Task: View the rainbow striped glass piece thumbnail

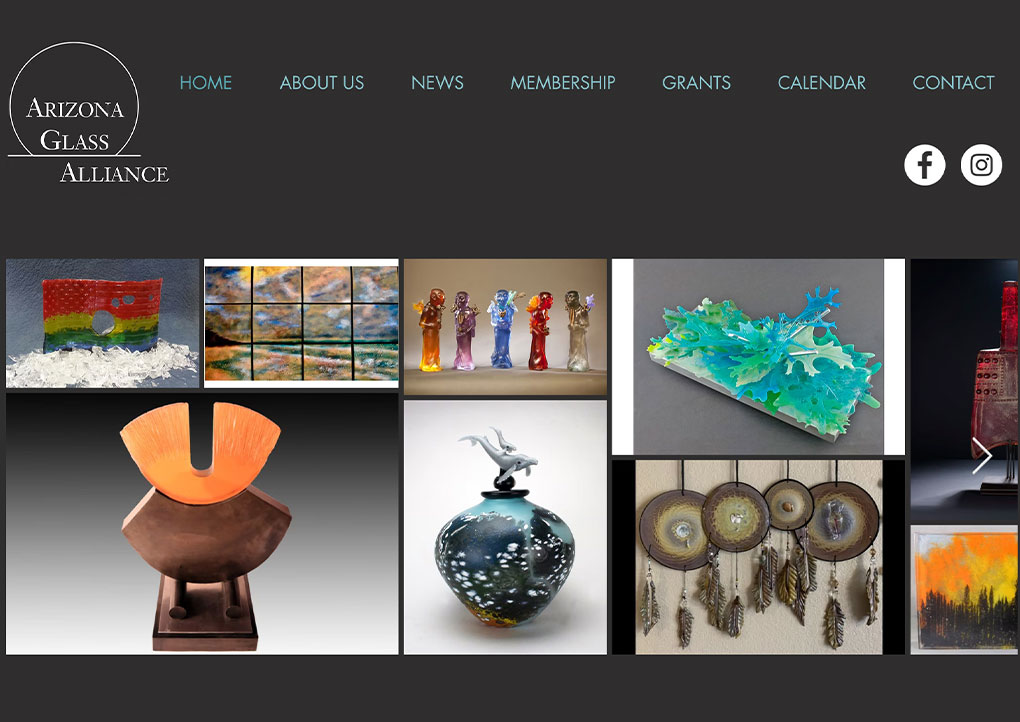Action: point(103,323)
